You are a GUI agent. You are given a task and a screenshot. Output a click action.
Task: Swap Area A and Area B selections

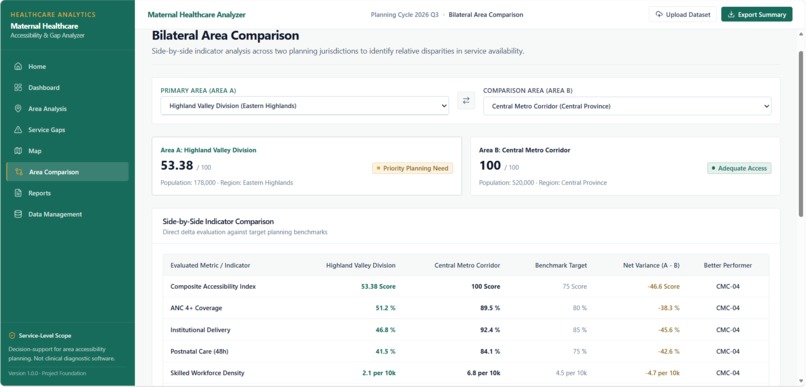466,101
